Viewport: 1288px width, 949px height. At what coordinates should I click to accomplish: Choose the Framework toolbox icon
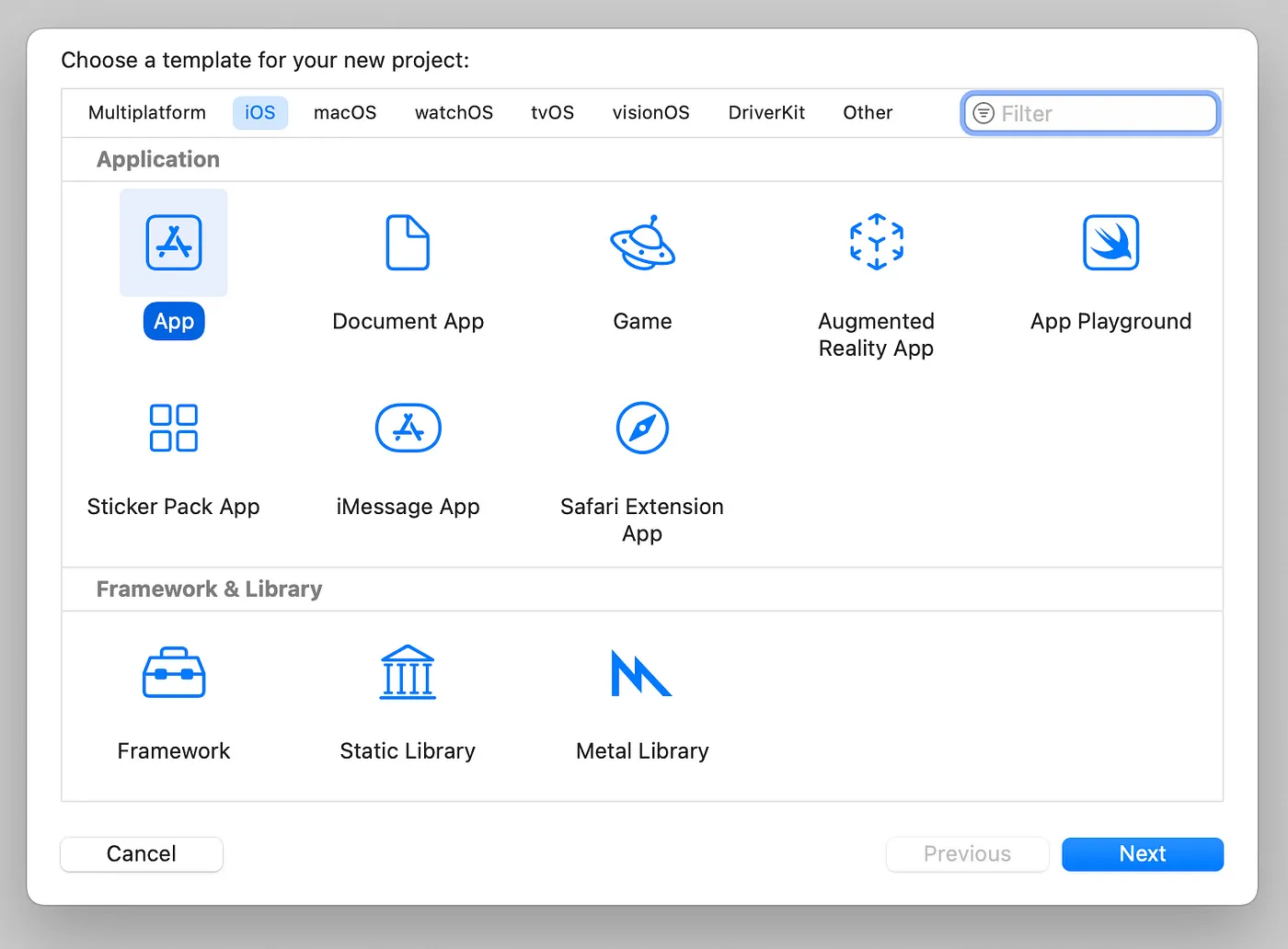(x=174, y=673)
